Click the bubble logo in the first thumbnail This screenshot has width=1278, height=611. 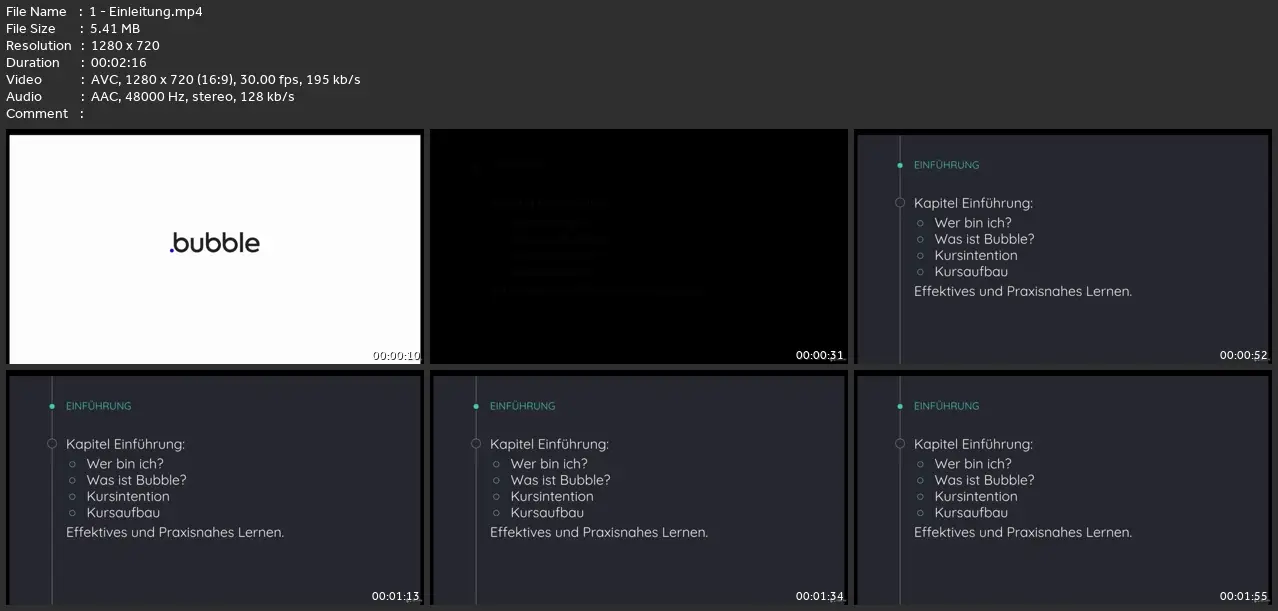(x=215, y=243)
